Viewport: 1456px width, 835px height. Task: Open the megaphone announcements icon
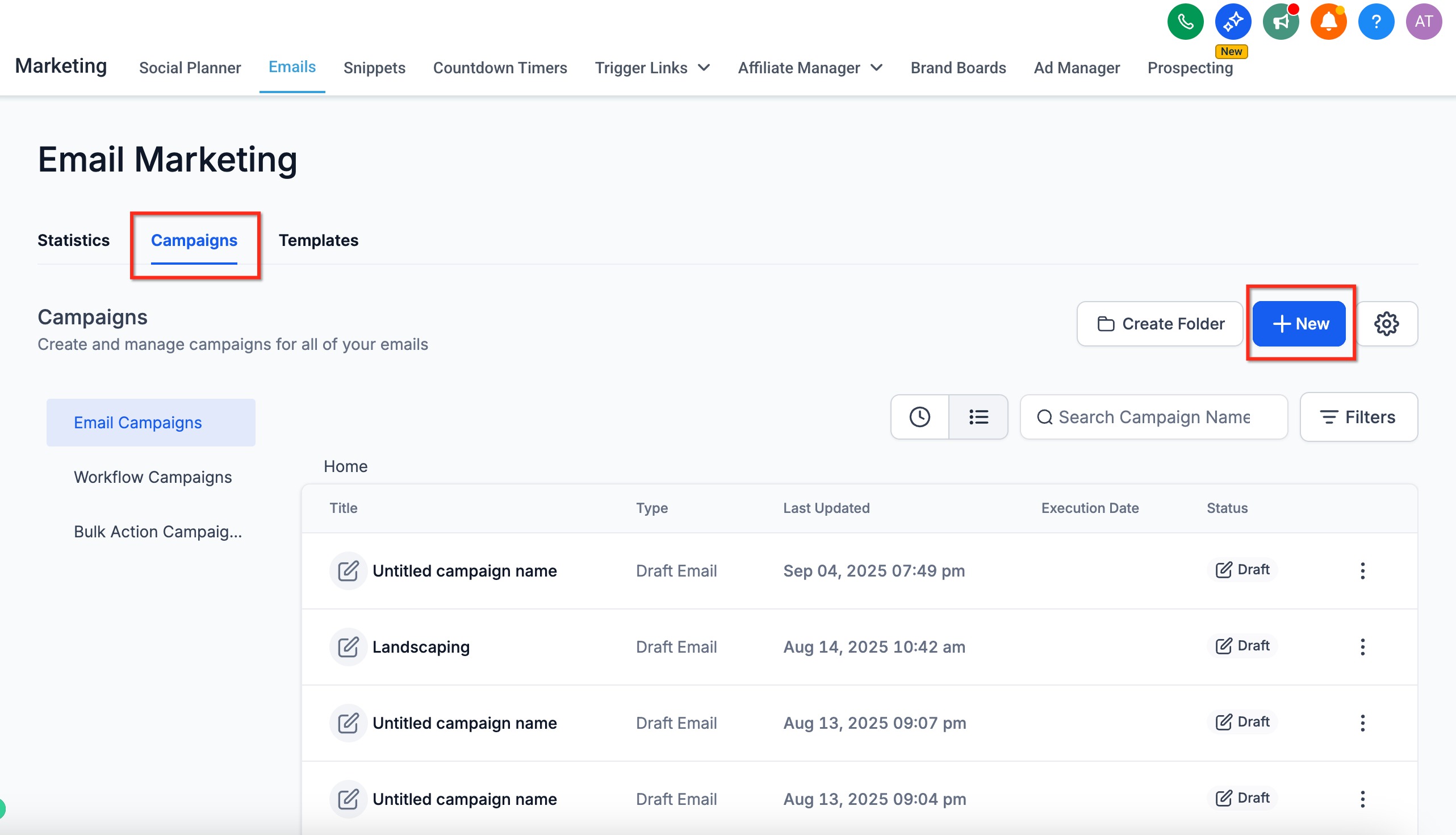[1281, 22]
